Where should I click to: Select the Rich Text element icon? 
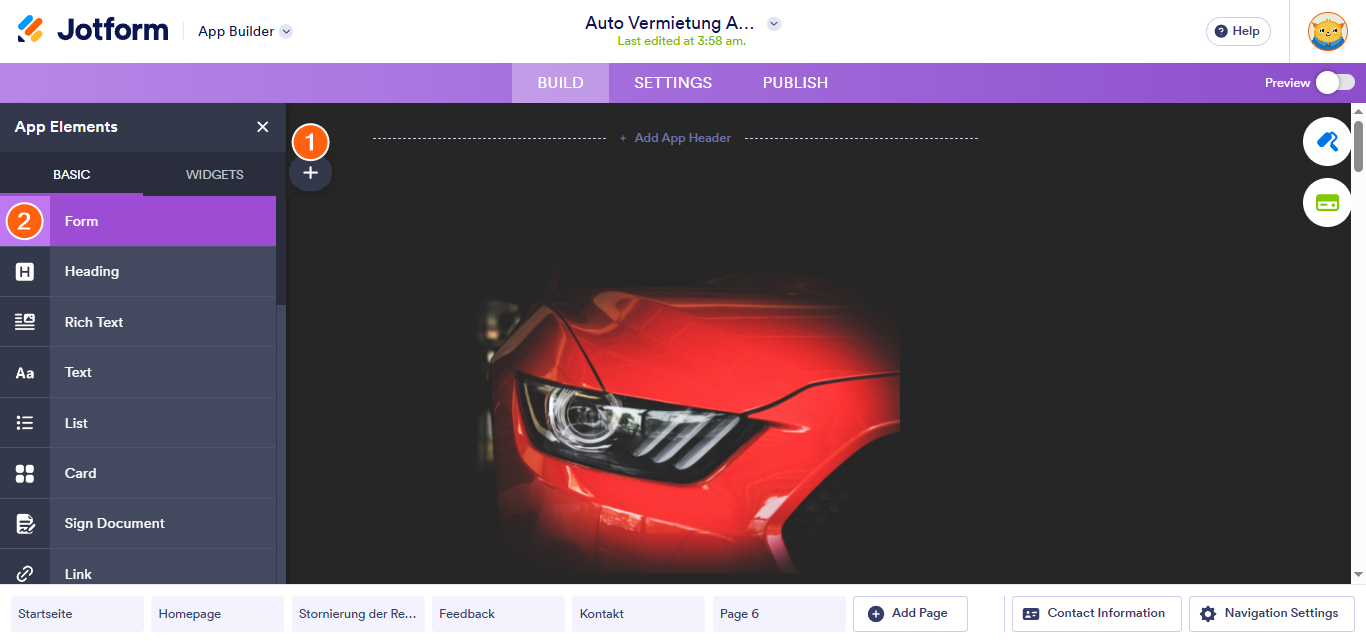[25, 322]
